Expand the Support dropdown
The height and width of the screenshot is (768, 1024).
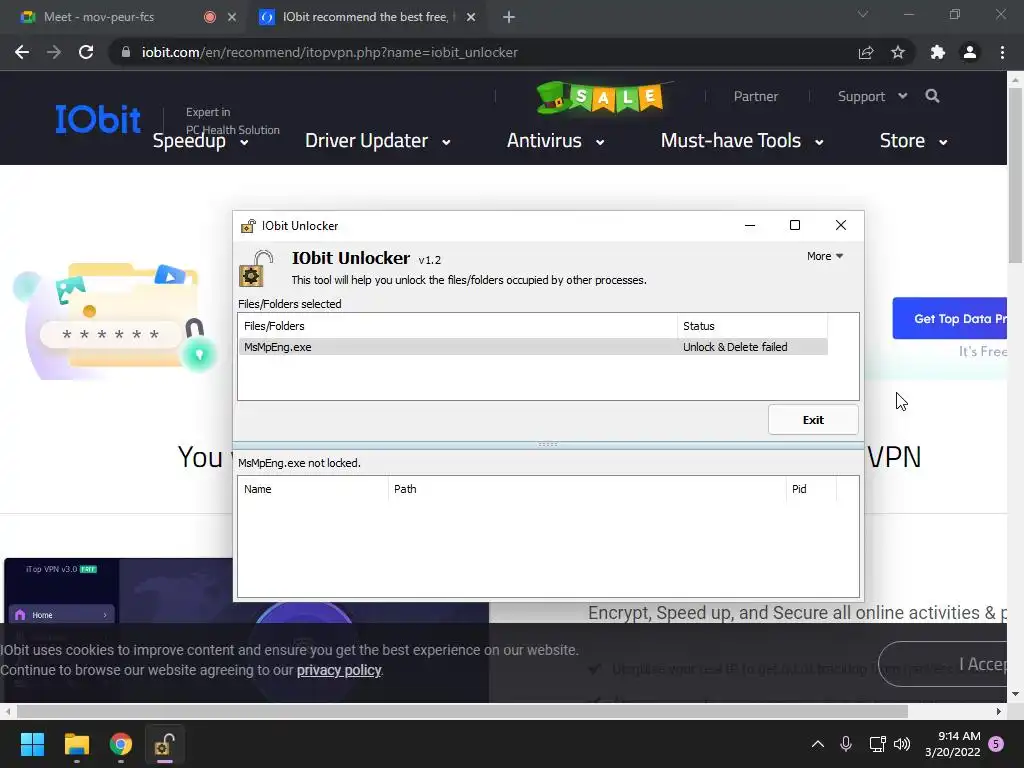tap(872, 97)
